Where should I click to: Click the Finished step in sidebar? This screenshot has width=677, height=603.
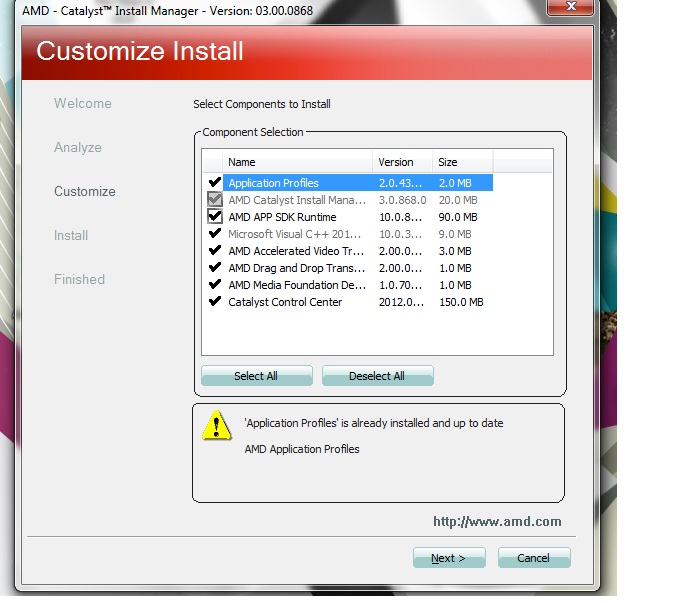tap(79, 279)
